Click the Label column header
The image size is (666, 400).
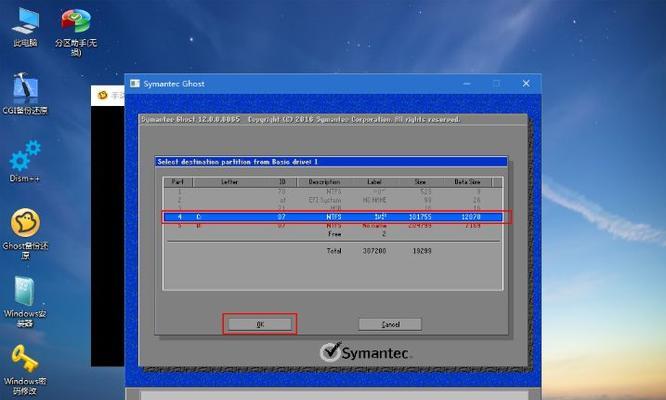[374, 182]
